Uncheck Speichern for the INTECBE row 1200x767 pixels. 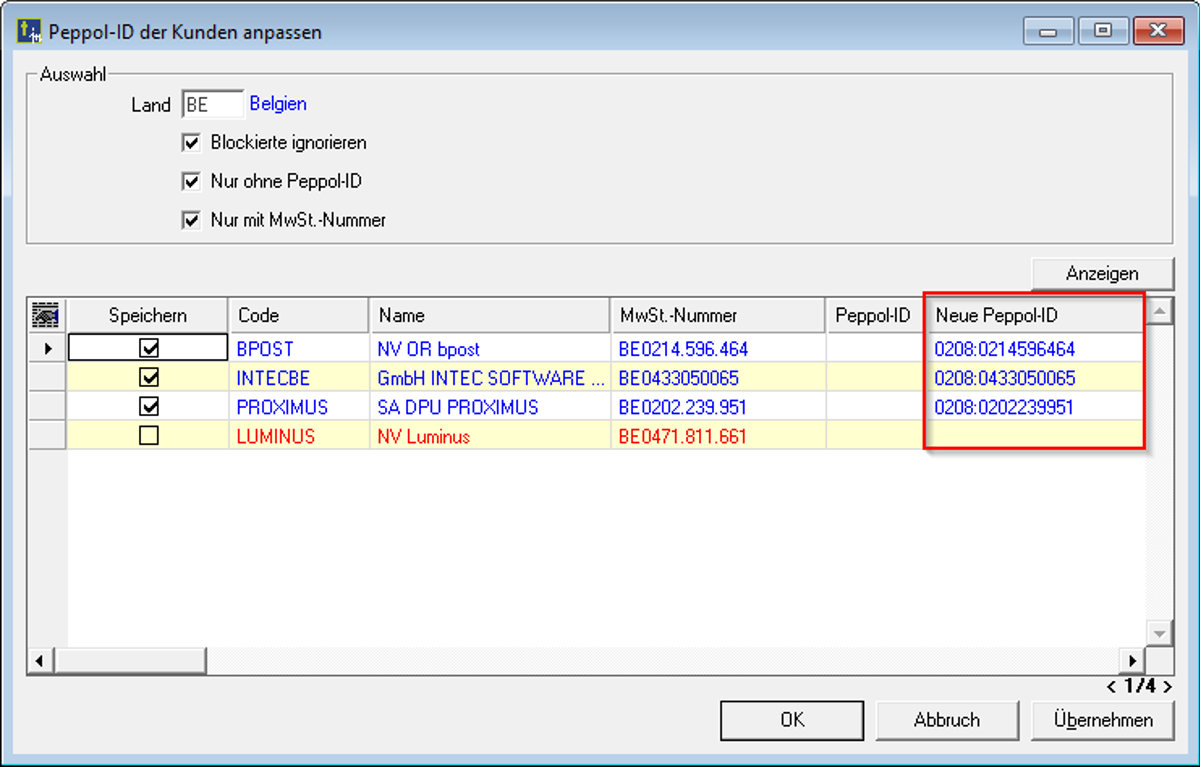[x=149, y=378]
